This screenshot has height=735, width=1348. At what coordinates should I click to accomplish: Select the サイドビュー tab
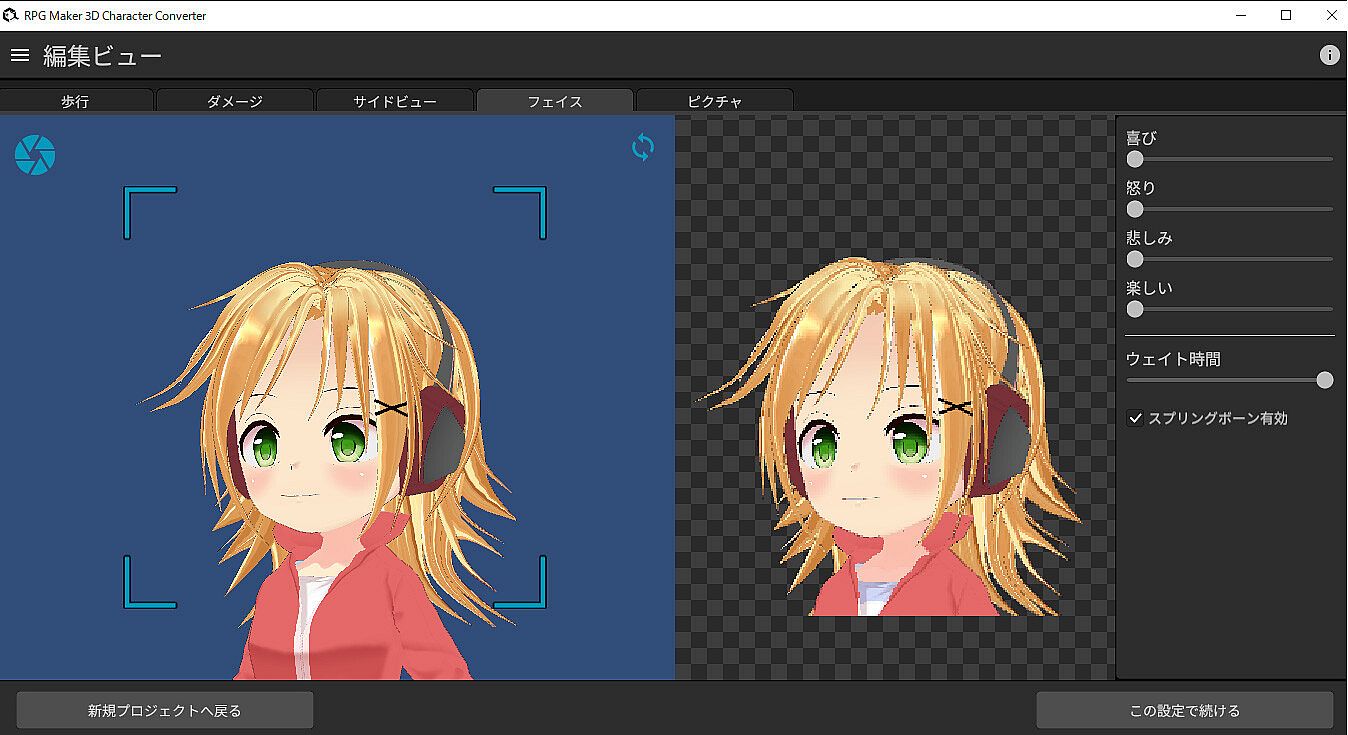395,101
